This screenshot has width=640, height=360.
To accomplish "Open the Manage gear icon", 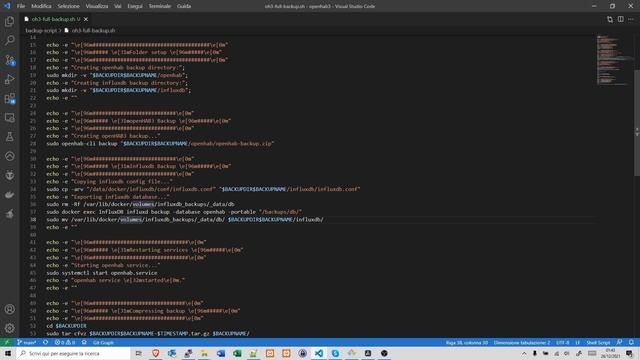I will pos(9,328).
